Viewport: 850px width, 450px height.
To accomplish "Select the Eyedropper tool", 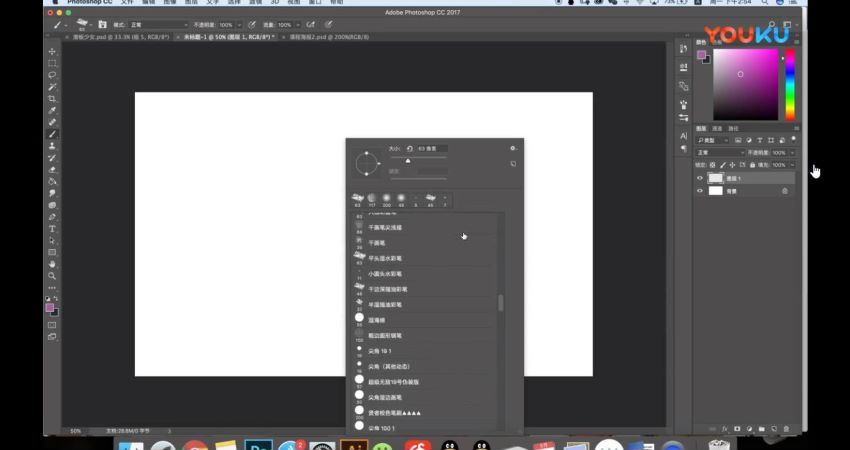I will pyautogui.click(x=52, y=110).
